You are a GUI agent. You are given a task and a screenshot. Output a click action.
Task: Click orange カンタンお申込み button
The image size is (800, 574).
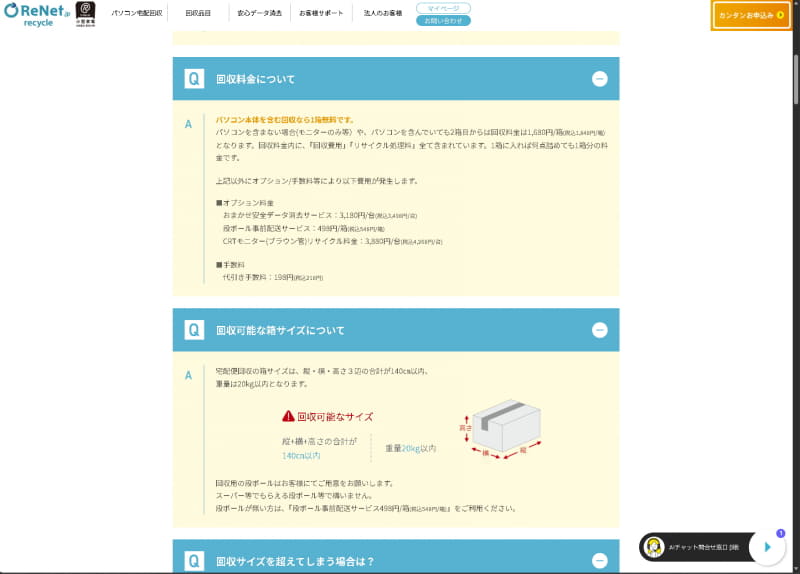pos(751,15)
